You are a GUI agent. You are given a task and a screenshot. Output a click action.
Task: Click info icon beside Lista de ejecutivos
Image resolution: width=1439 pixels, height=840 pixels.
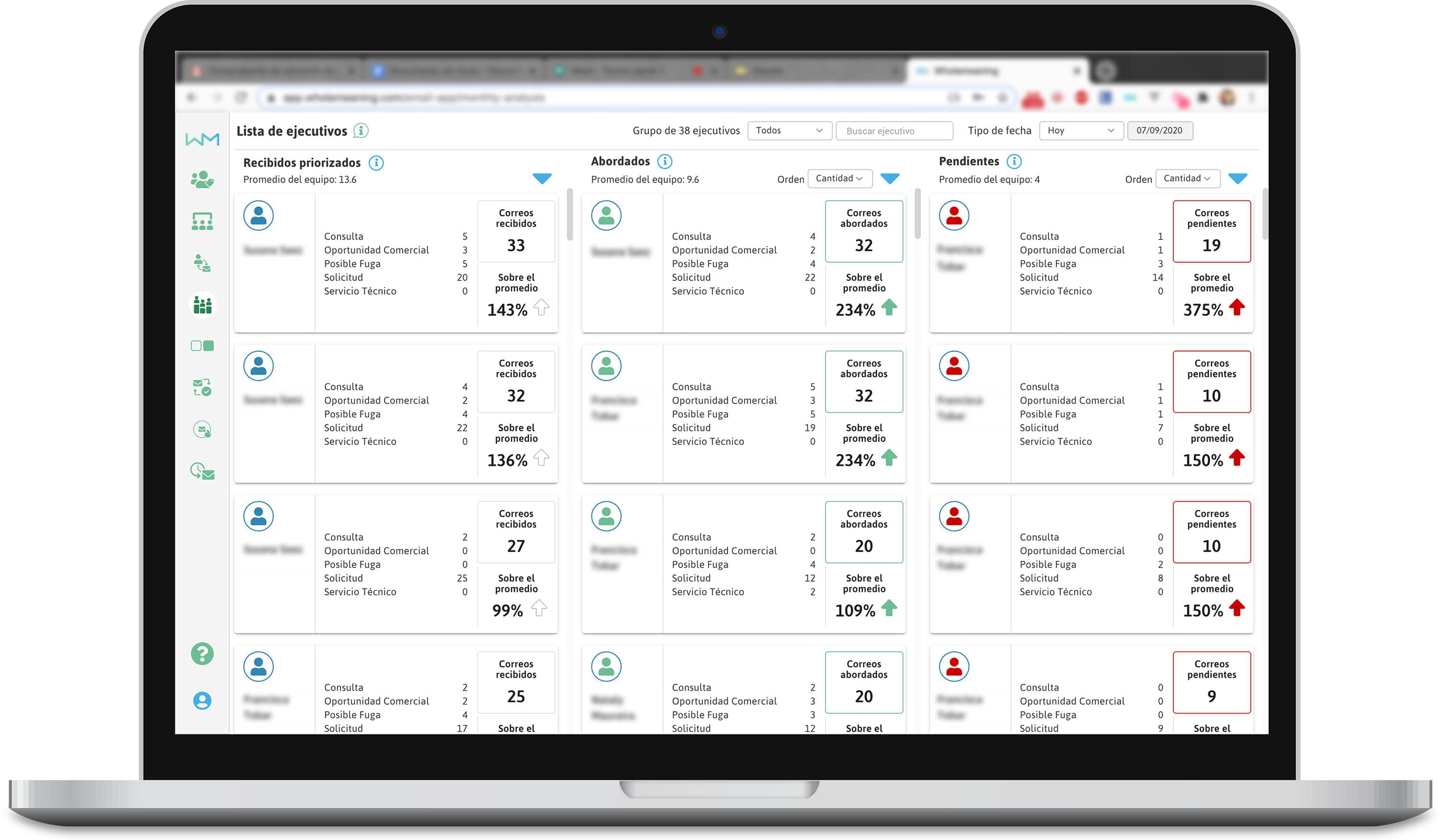pyautogui.click(x=361, y=131)
